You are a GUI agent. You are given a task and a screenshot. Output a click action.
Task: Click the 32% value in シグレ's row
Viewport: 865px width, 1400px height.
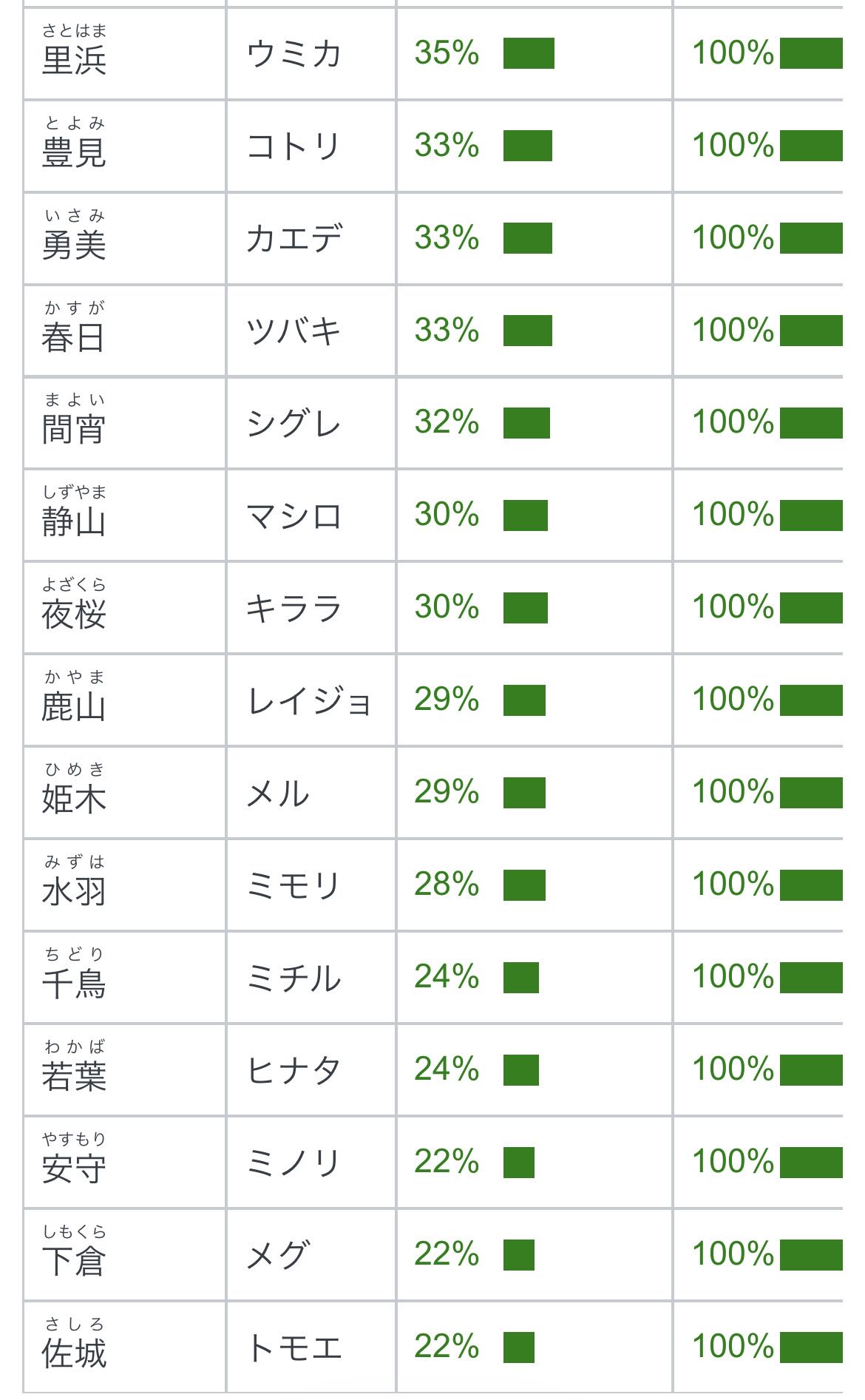(x=447, y=422)
